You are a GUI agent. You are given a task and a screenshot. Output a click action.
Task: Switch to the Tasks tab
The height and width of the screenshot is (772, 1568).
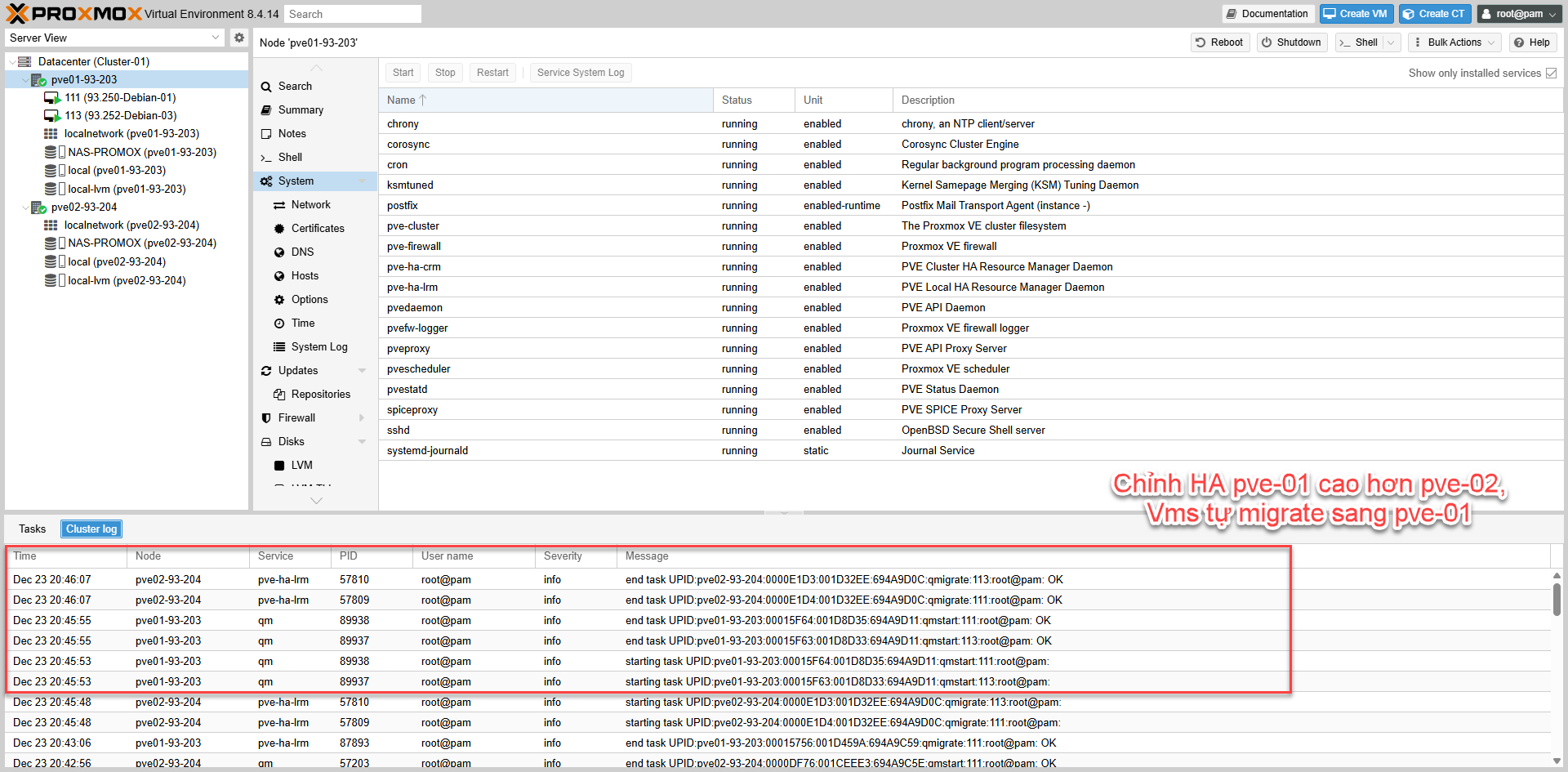tap(33, 529)
